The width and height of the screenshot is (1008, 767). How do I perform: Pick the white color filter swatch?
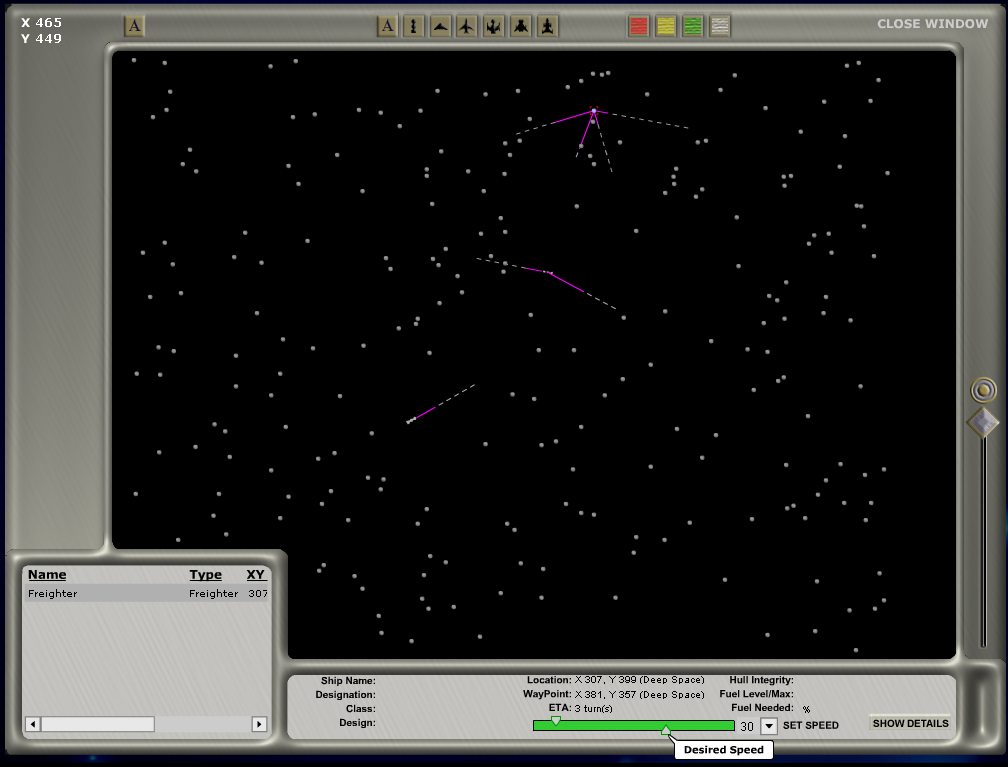[720, 26]
